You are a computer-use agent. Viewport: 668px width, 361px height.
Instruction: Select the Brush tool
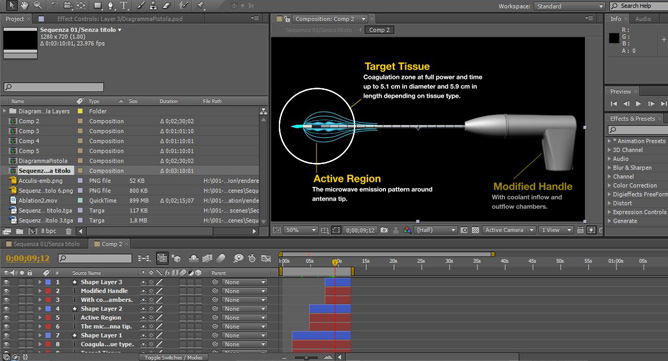(x=140, y=6)
